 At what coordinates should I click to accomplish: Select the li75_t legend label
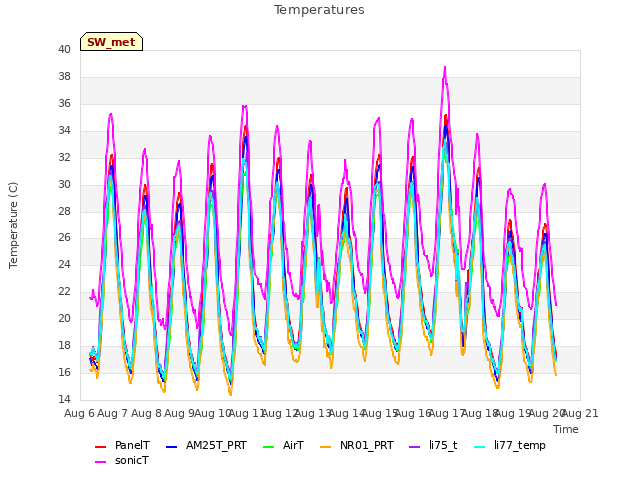pos(443,445)
